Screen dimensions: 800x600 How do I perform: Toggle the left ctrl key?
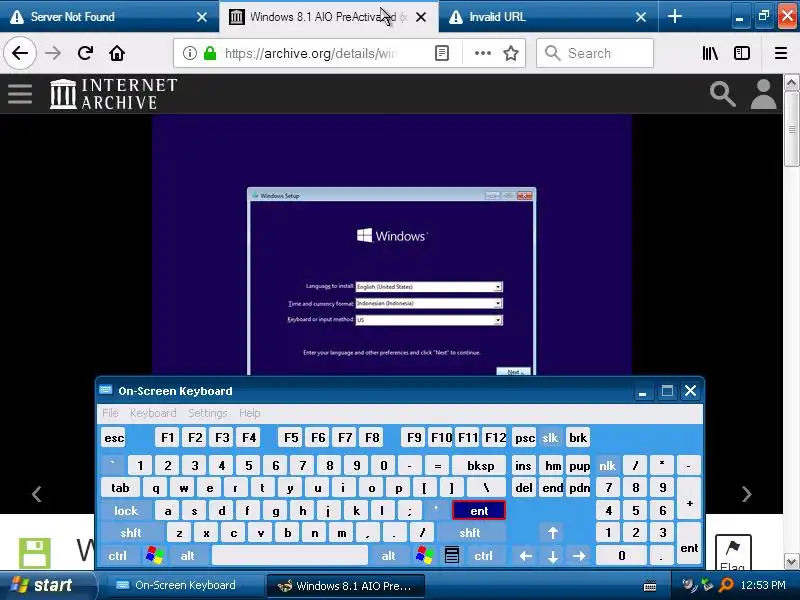pos(117,555)
